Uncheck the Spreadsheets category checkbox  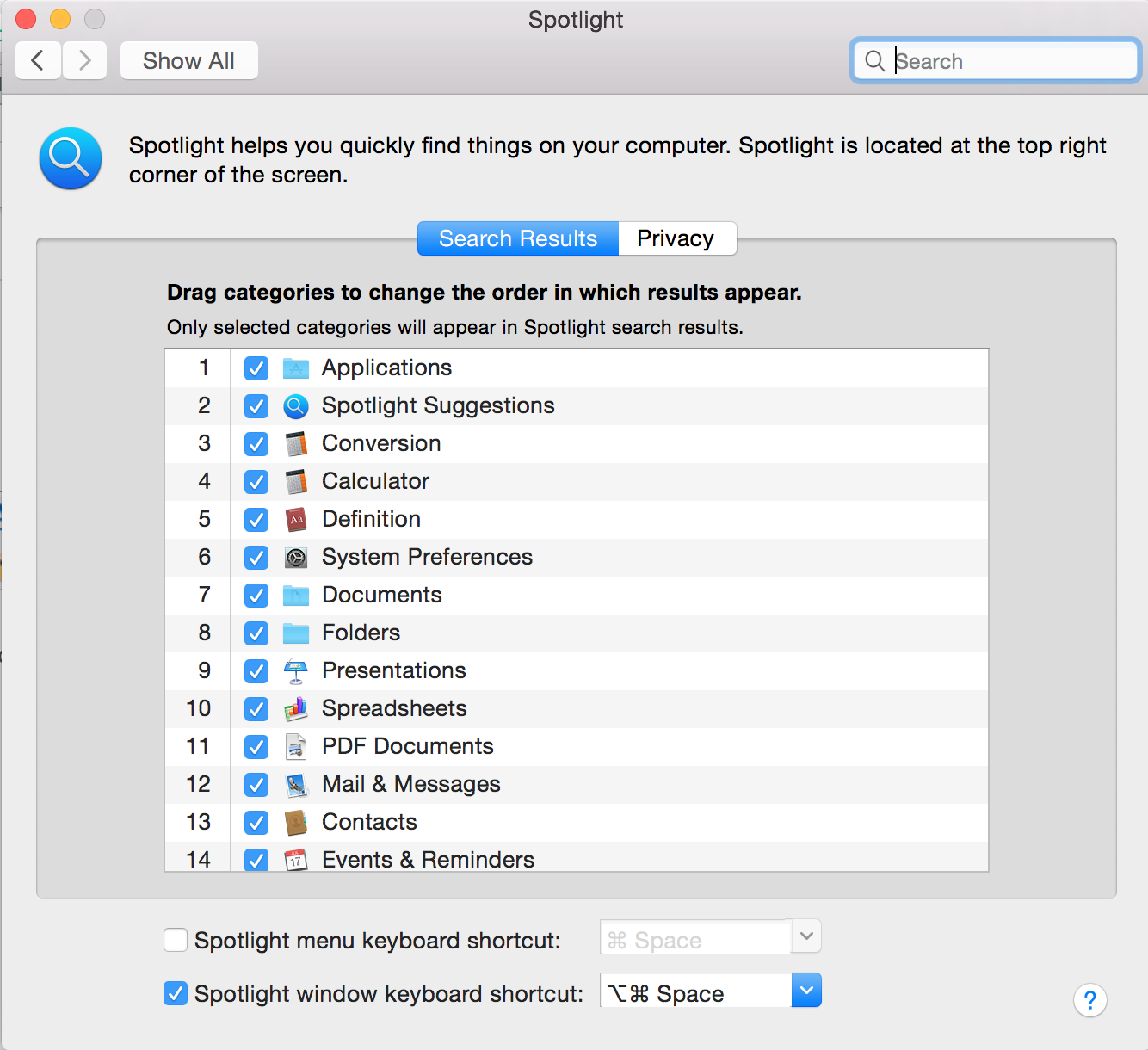tap(256, 709)
